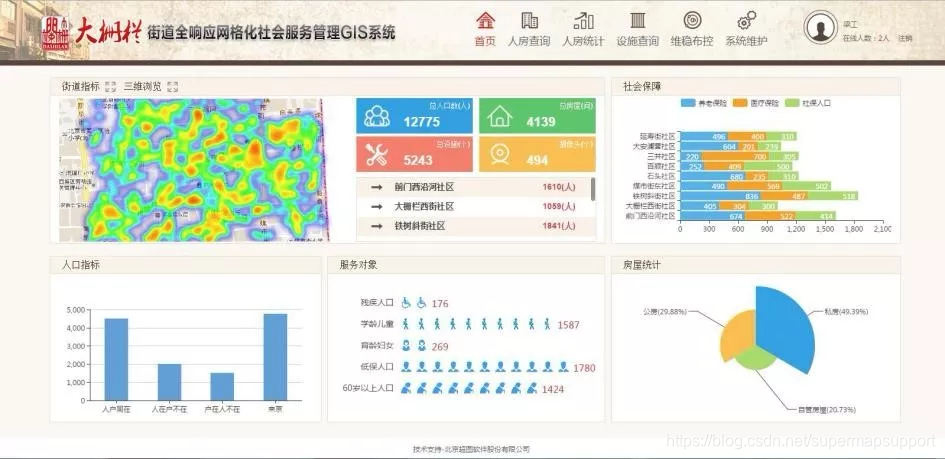Click the 60岁以上人口 value 1424
Screen dimensions: 945x459
(x=553, y=390)
